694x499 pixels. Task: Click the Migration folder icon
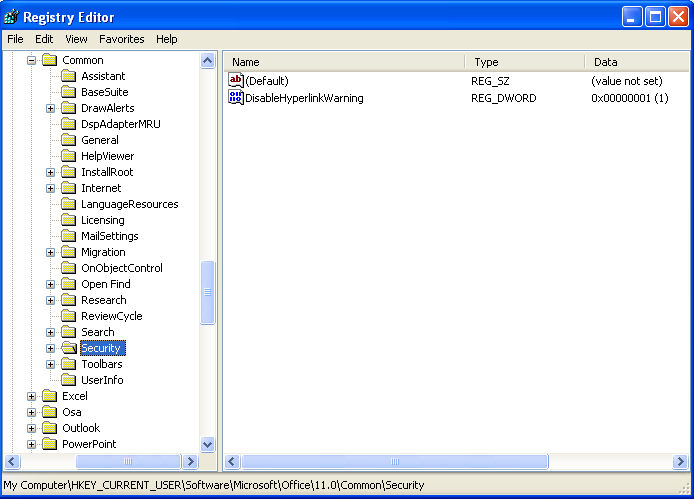coord(69,252)
